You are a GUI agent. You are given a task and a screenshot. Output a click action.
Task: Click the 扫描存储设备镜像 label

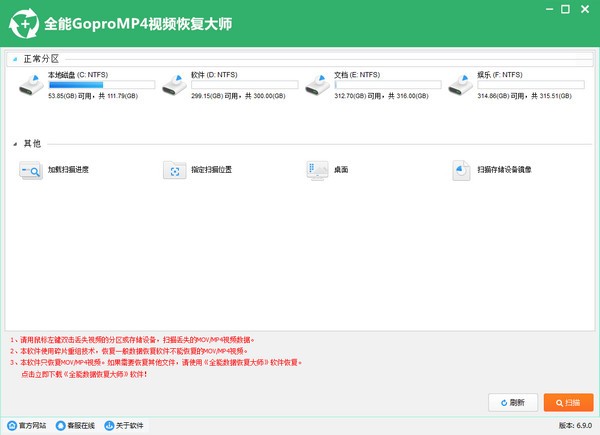[504, 169]
